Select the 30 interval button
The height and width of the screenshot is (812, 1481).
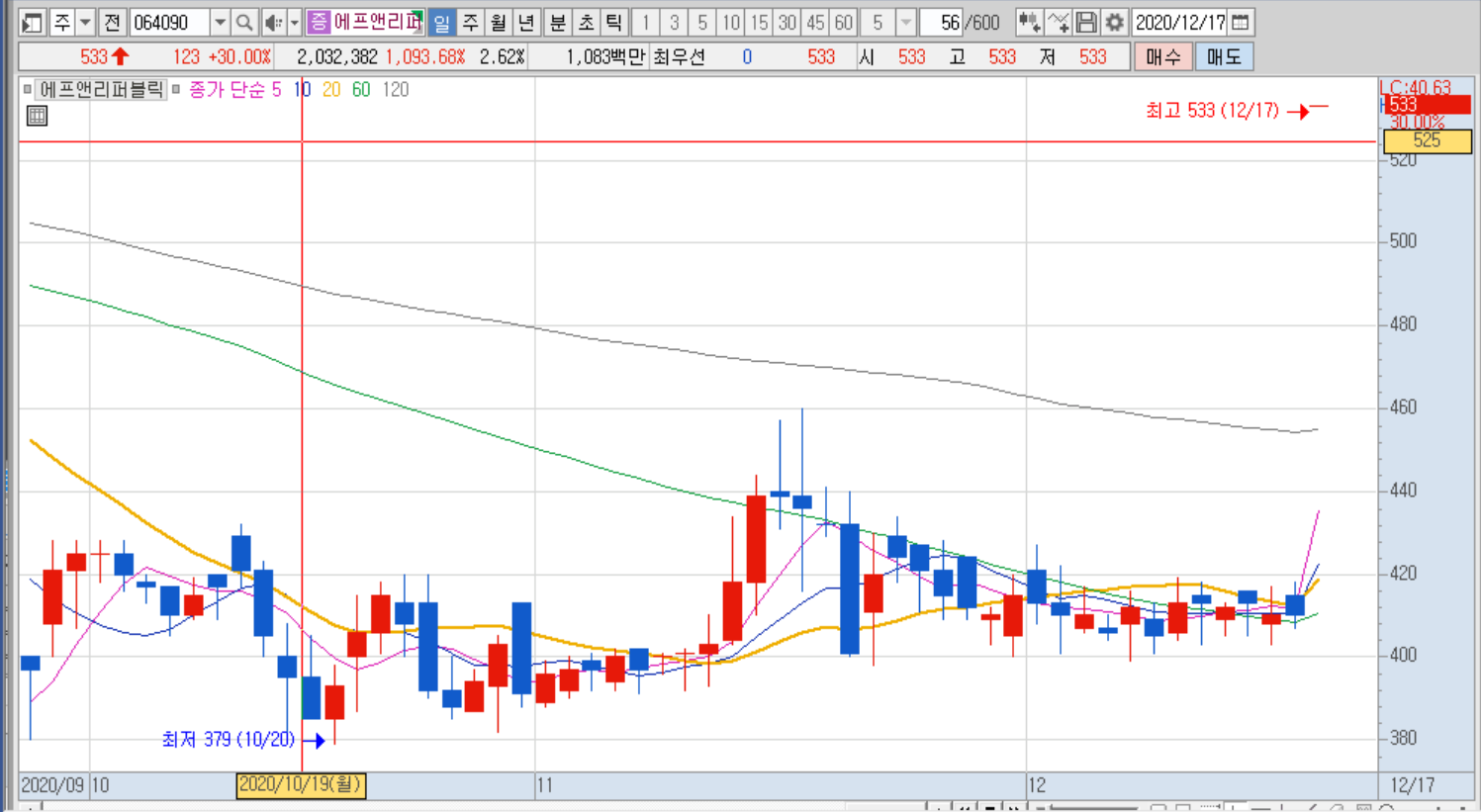coord(787,22)
